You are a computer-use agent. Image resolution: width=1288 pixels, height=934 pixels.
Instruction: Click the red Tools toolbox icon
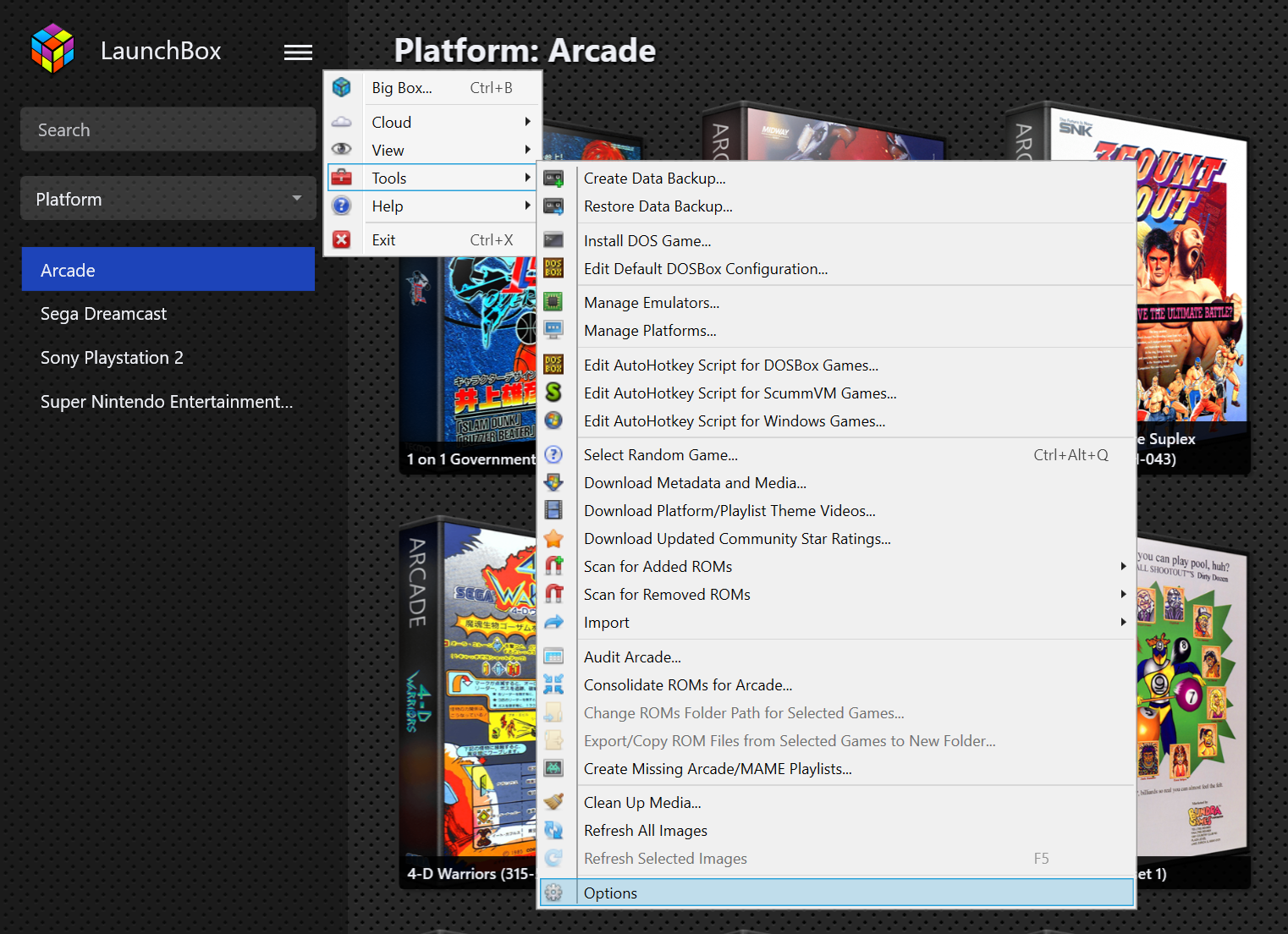point(342,178)
